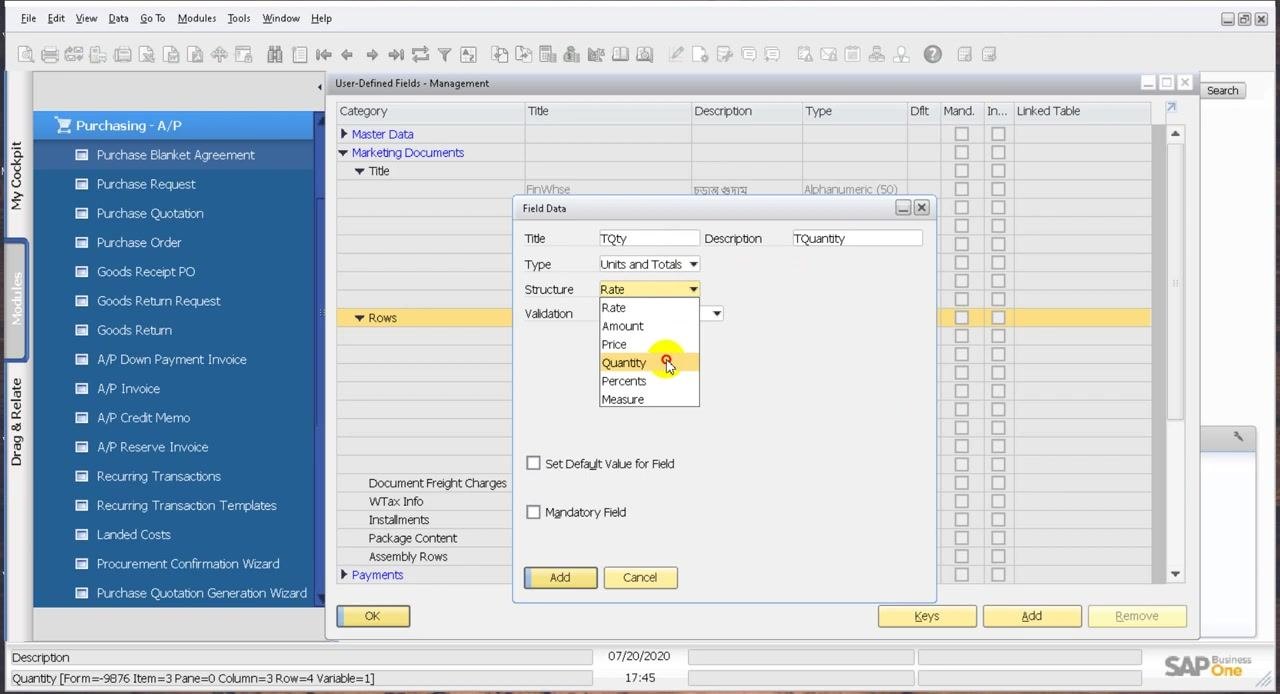This screenshot has width=1280, height=694.
Task: Tick the Mand. checkbox in Marketing Documents row
Action: pyautogui.click(x=961, y=152)
